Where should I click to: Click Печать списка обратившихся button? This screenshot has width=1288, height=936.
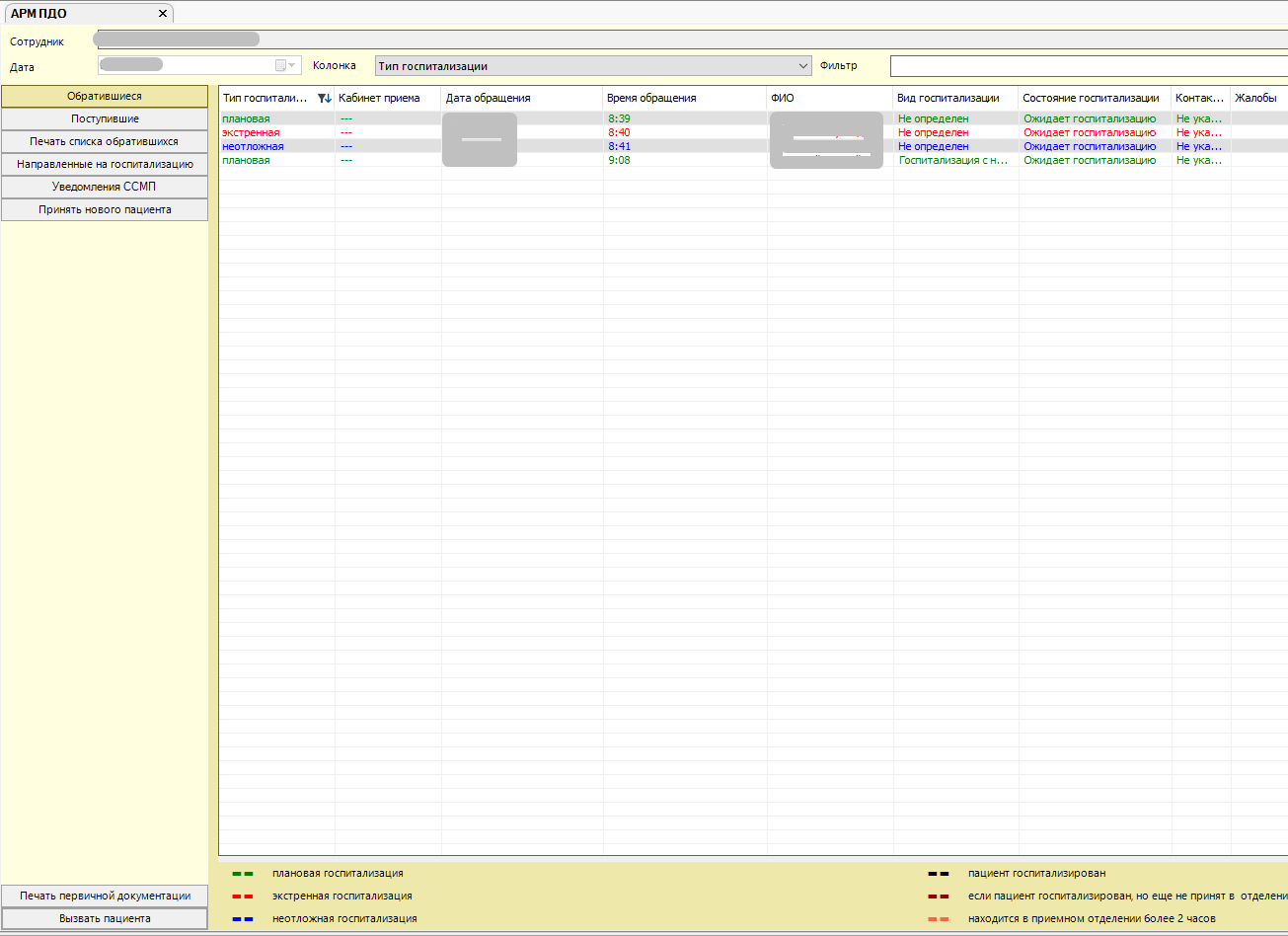tap(105, 141)
